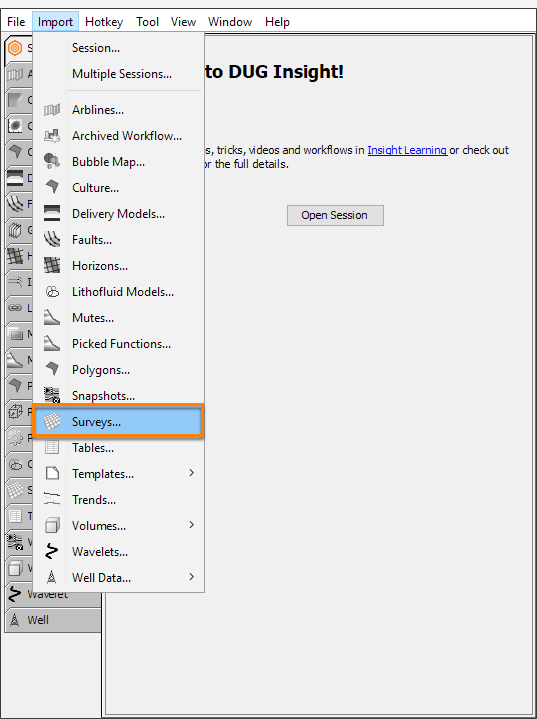Close the open Import menu
Viewport: 537px width, 719px height.
55,22
